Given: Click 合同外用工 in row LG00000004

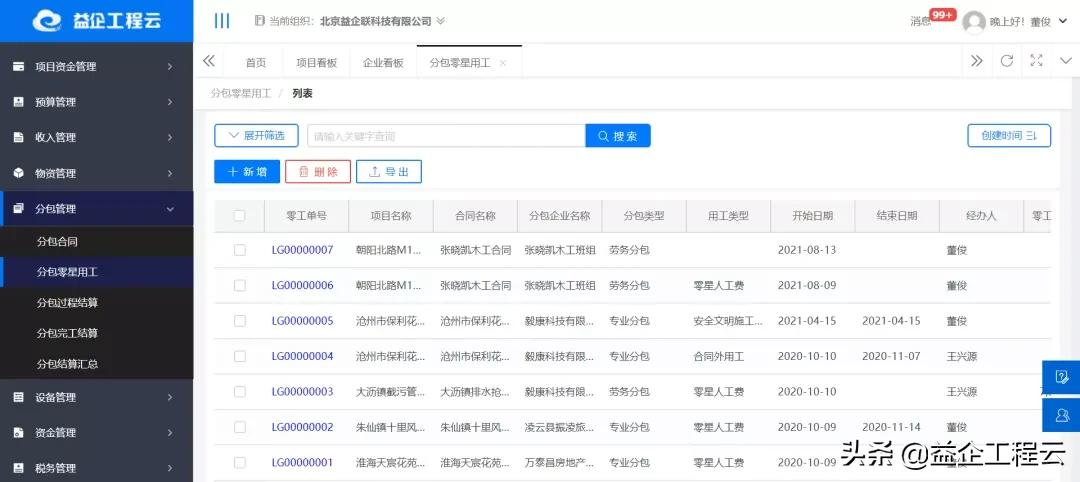Looking at the screenshot, I should 718,356.
